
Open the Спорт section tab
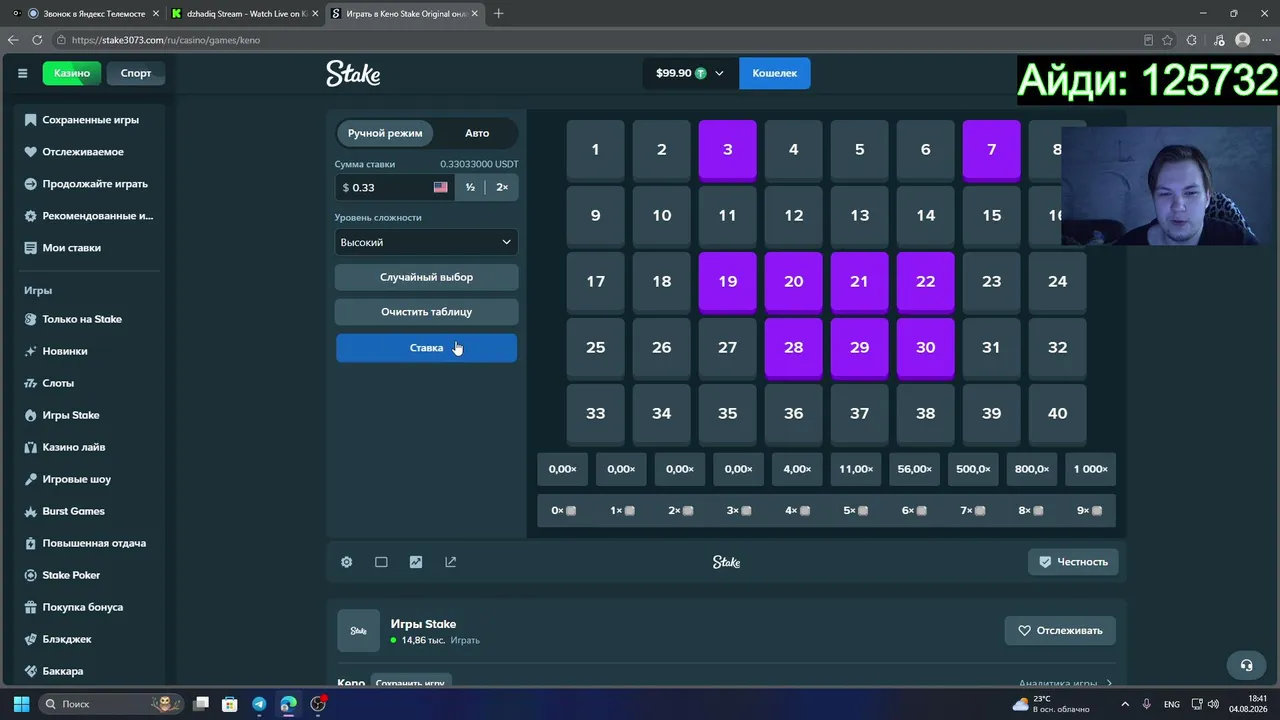(x=136, y=73)
